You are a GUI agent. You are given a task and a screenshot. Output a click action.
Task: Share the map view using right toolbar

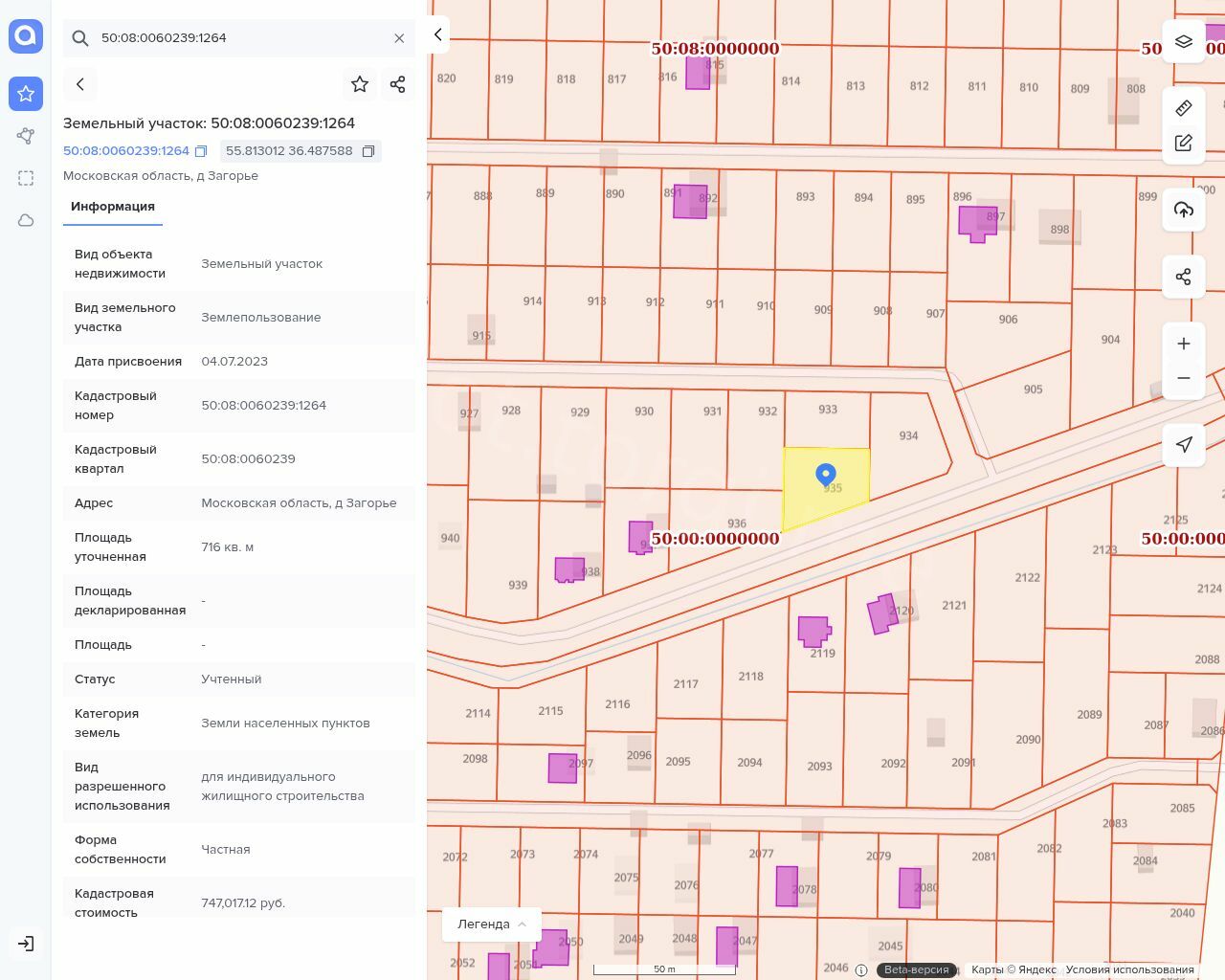click(1184, 277)
